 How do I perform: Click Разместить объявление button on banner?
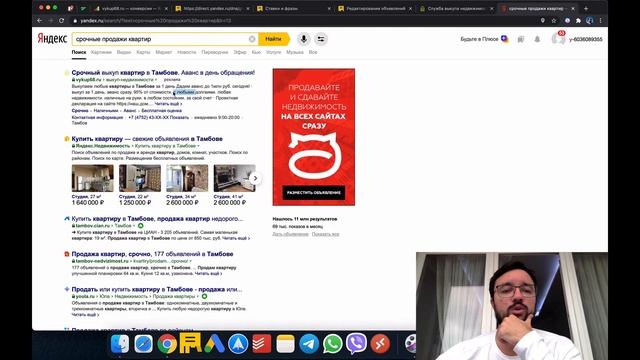click(313, 193)
